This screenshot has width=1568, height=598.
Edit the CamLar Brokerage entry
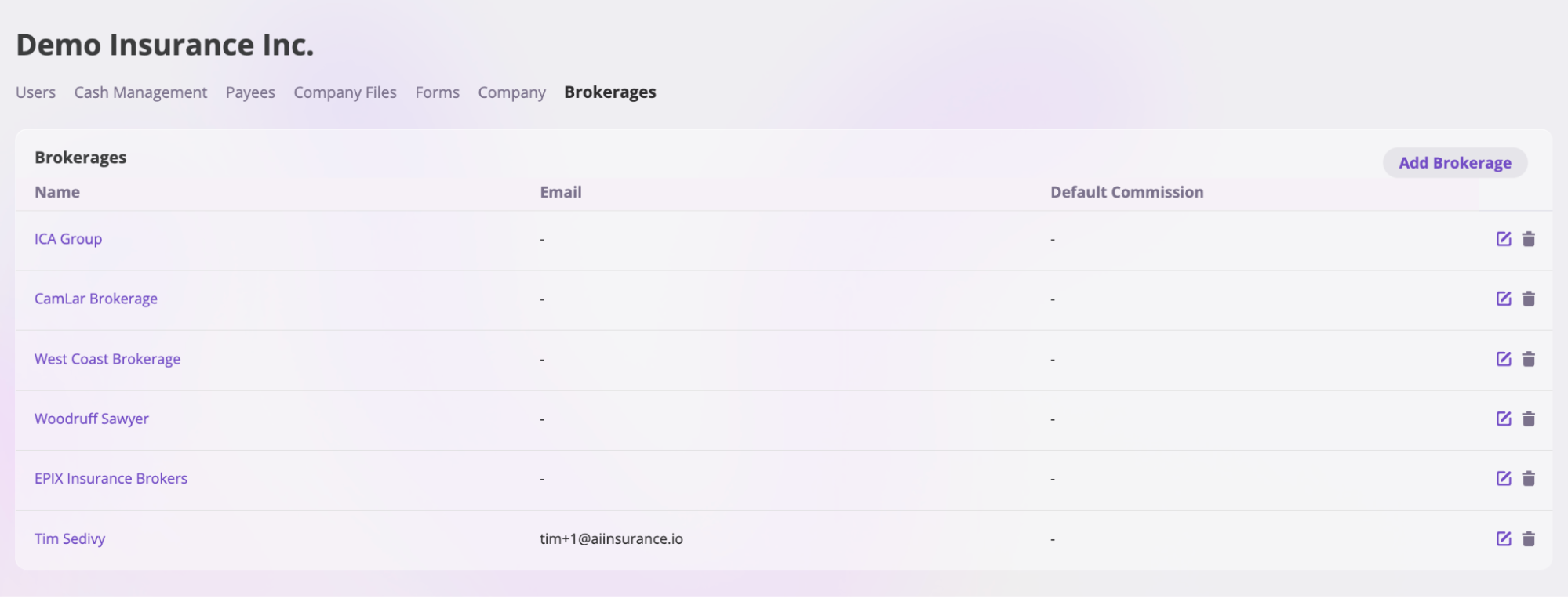coord(1503,299)
